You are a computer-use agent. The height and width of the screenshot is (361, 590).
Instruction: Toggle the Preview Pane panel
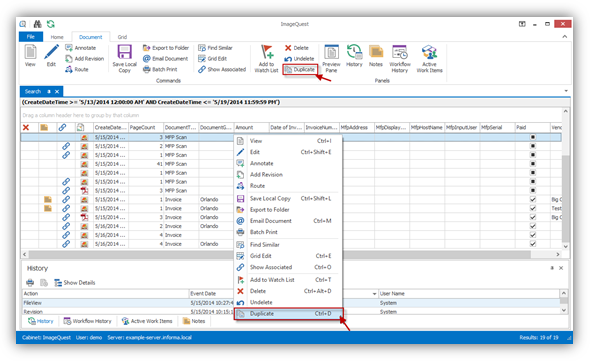tap(331, 58)
